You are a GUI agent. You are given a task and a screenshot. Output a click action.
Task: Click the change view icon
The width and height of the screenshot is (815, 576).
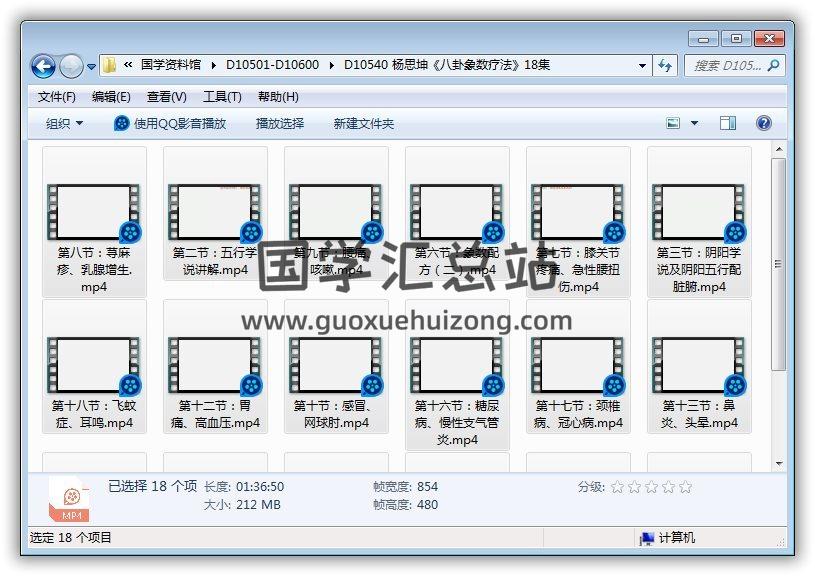(x=674, y=123)
